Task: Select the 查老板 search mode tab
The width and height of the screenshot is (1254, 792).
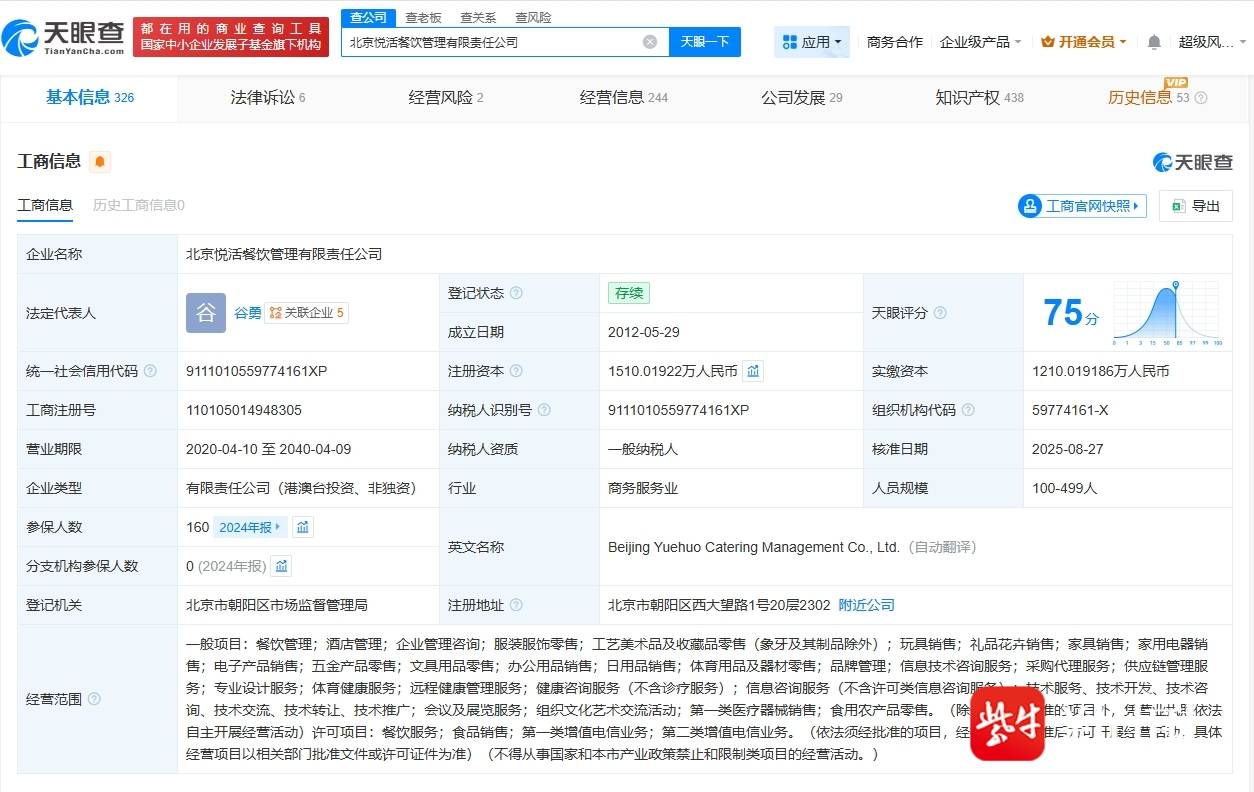Action: (x=423, y=17)
